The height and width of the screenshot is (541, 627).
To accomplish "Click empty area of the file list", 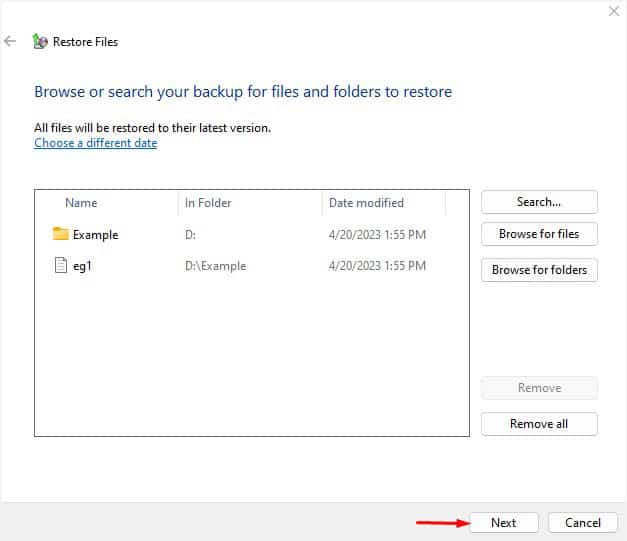I will pyautogui.click(x=252, y=356).
